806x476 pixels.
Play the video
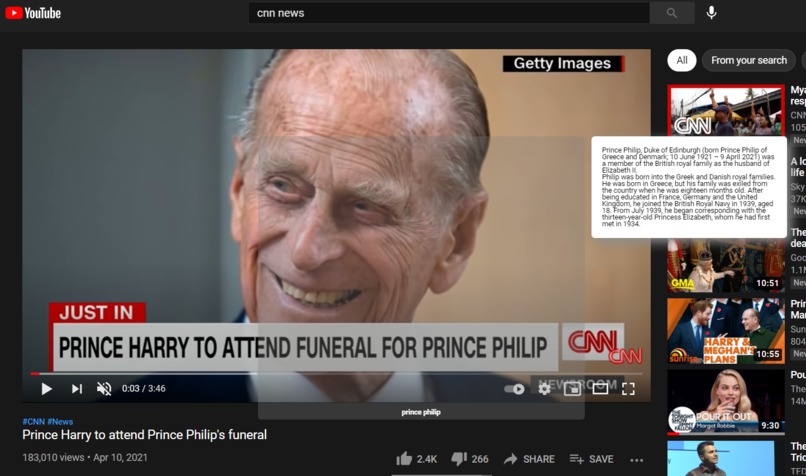point(46,389)
